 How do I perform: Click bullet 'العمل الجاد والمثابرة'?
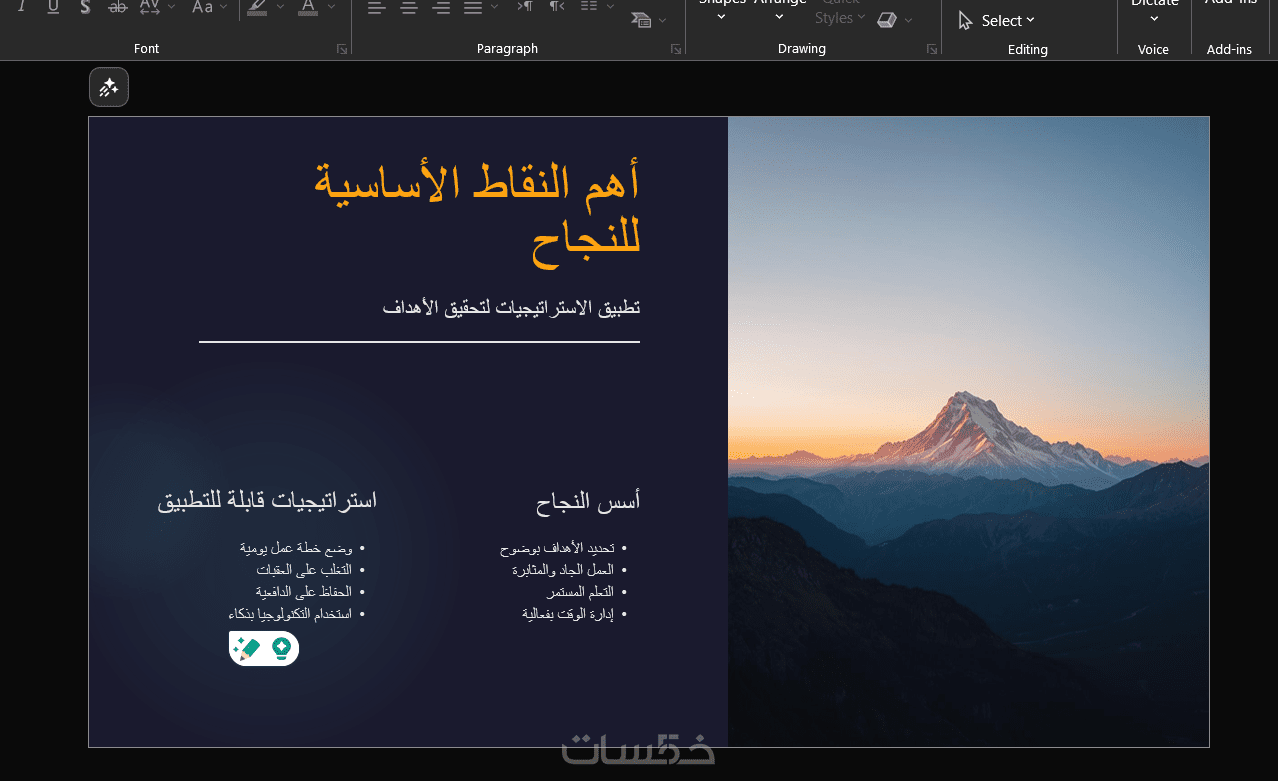click(563, 570)
